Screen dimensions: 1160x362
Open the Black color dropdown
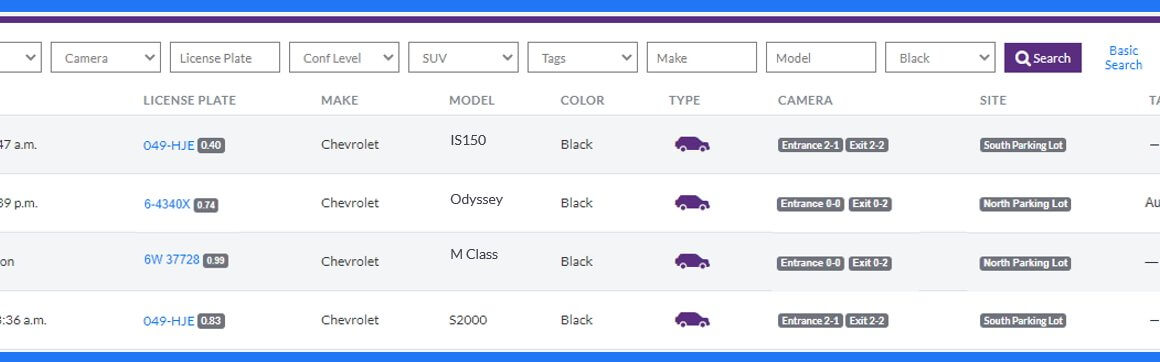[940, 58]
